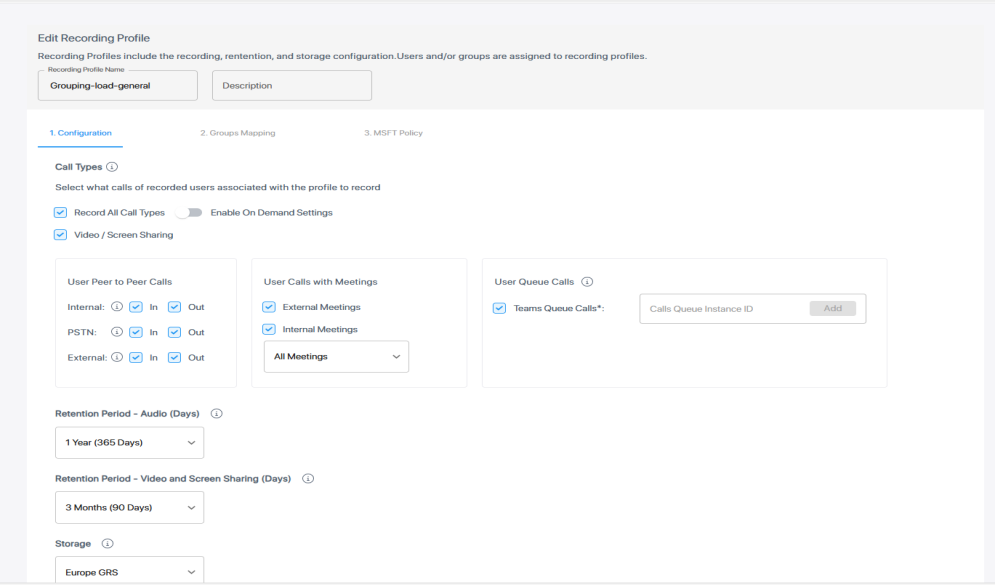Viewport: 995px width, 585px height.
Task: Click info icon beside User Queue Calls
Action: pyautogui.click(x=587, y=282)
